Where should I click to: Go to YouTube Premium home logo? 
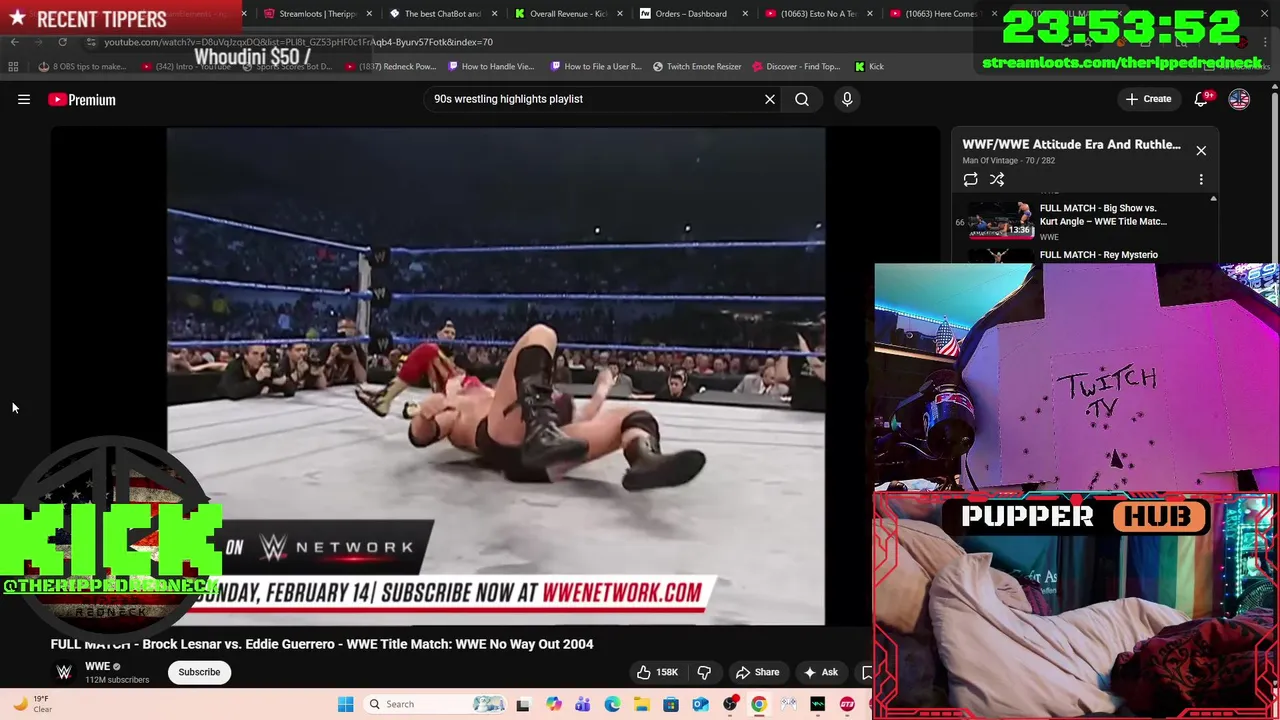pyautogui.click(x=82, y=99)
